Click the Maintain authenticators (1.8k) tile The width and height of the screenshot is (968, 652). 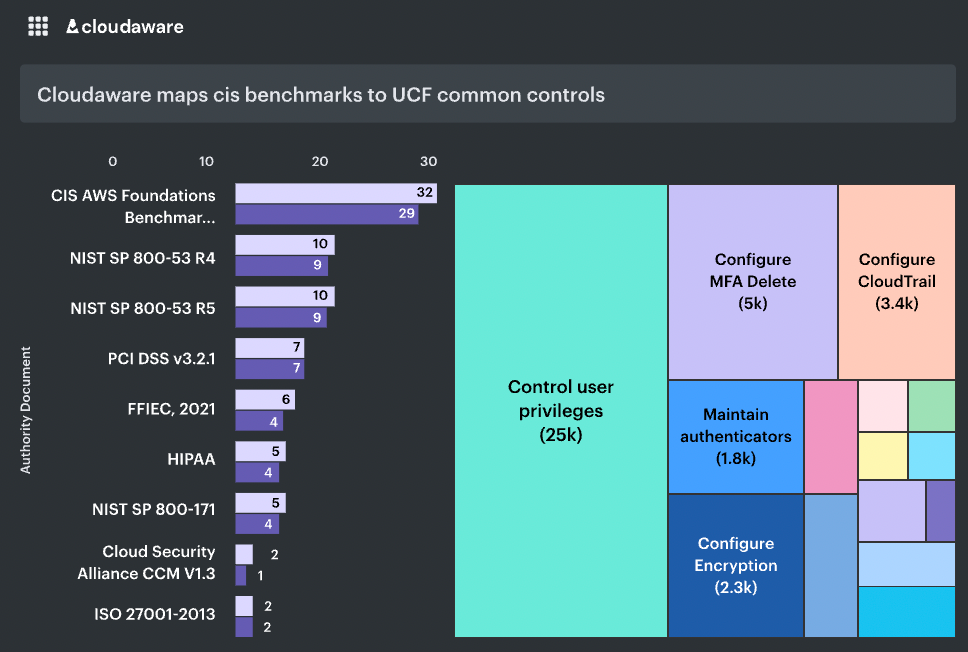tap(736, 437)
